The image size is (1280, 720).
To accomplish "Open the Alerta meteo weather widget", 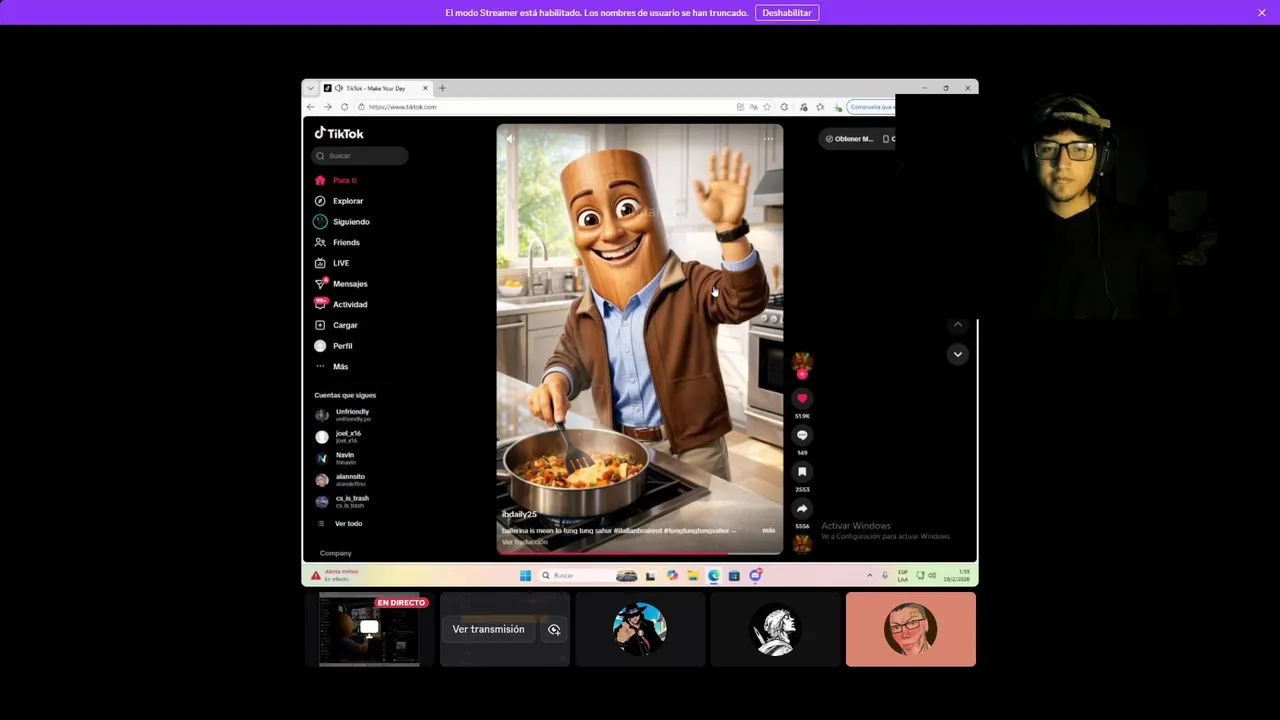I will pos(335,576).
